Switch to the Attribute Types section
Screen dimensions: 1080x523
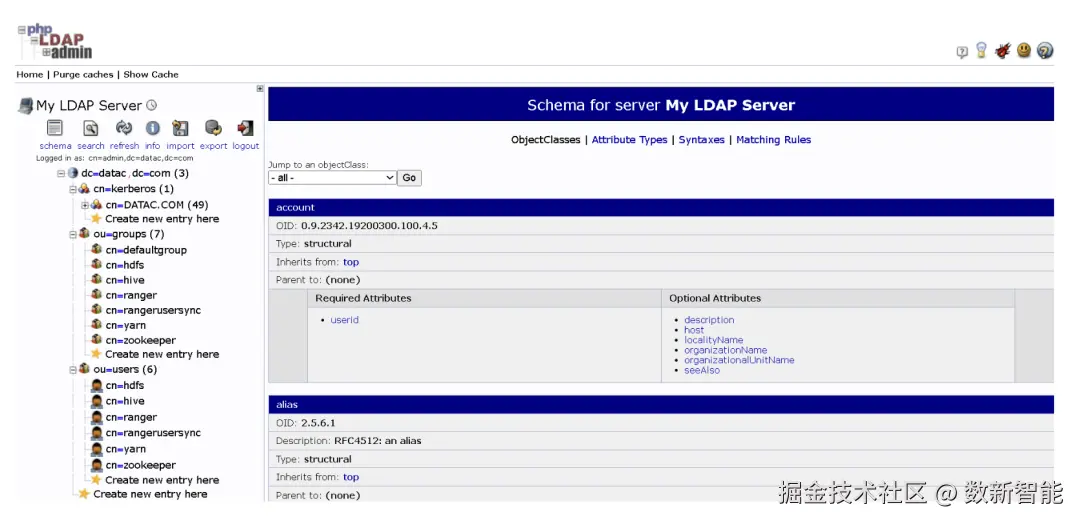click(630, 140)
